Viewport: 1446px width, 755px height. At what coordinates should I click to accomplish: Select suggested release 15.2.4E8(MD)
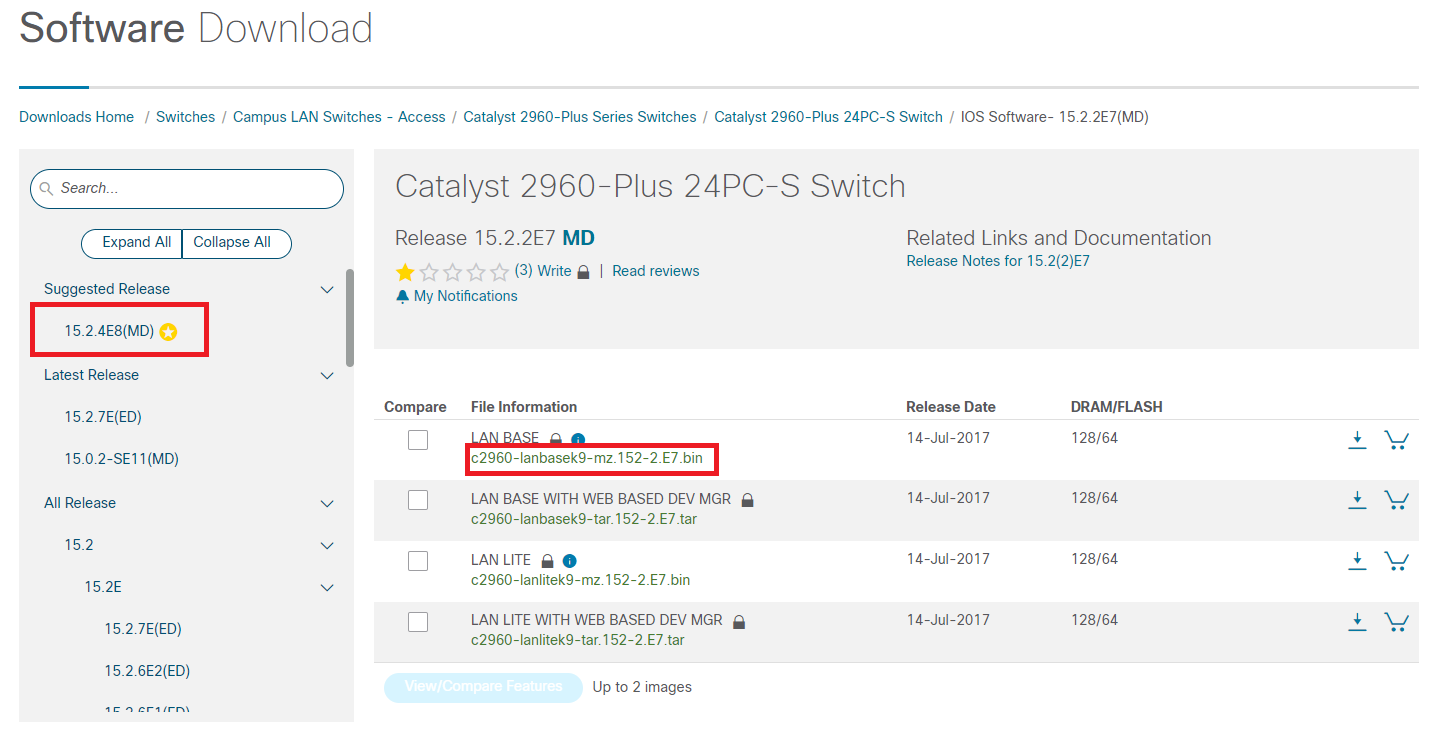pos(109,331)
